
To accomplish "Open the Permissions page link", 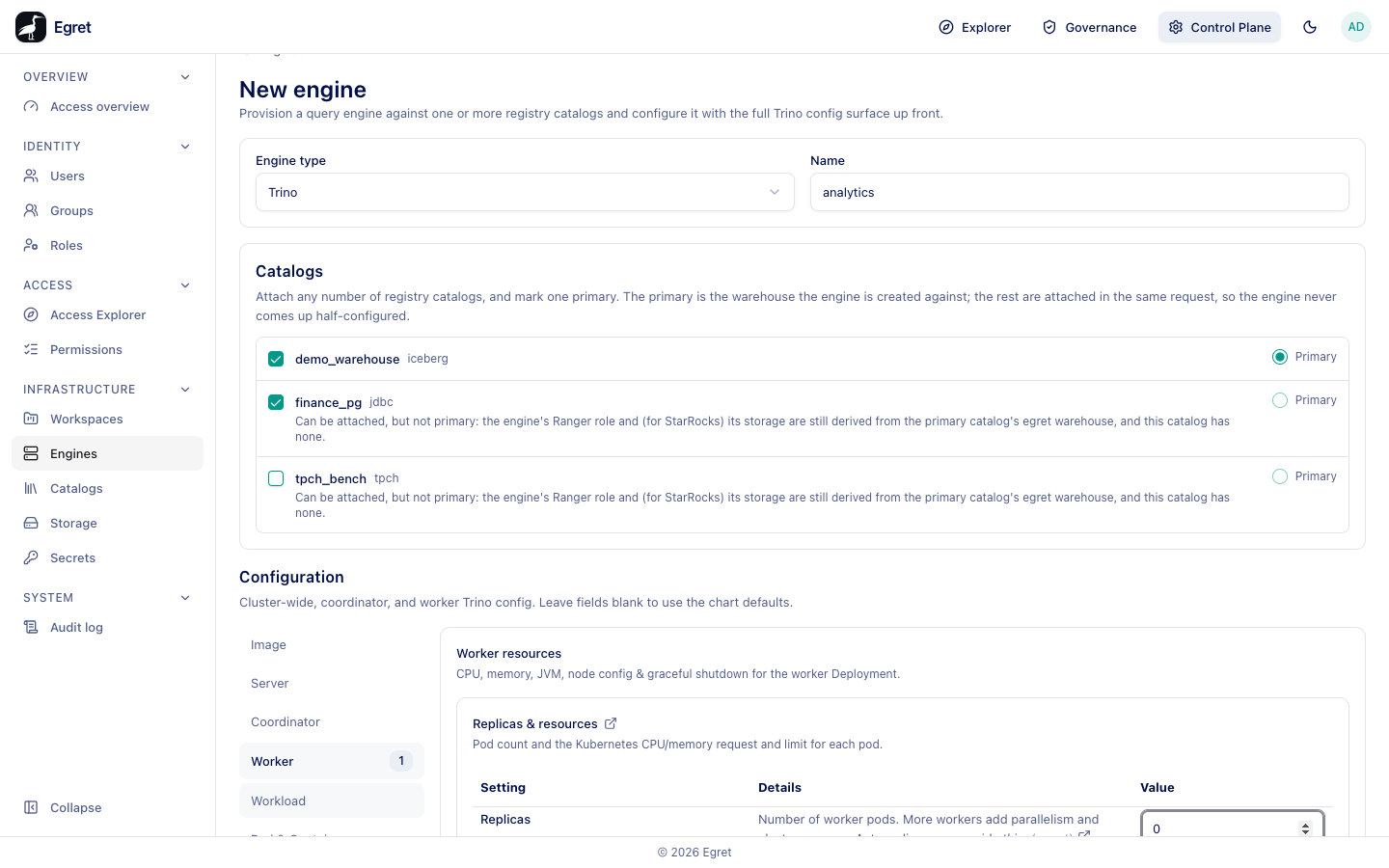I will pyautogui.click(x=107, y=349).
